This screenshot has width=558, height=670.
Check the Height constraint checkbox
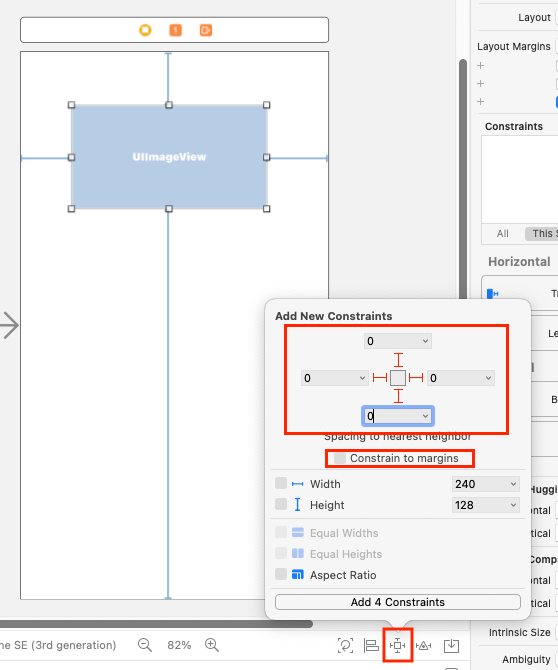281,505
